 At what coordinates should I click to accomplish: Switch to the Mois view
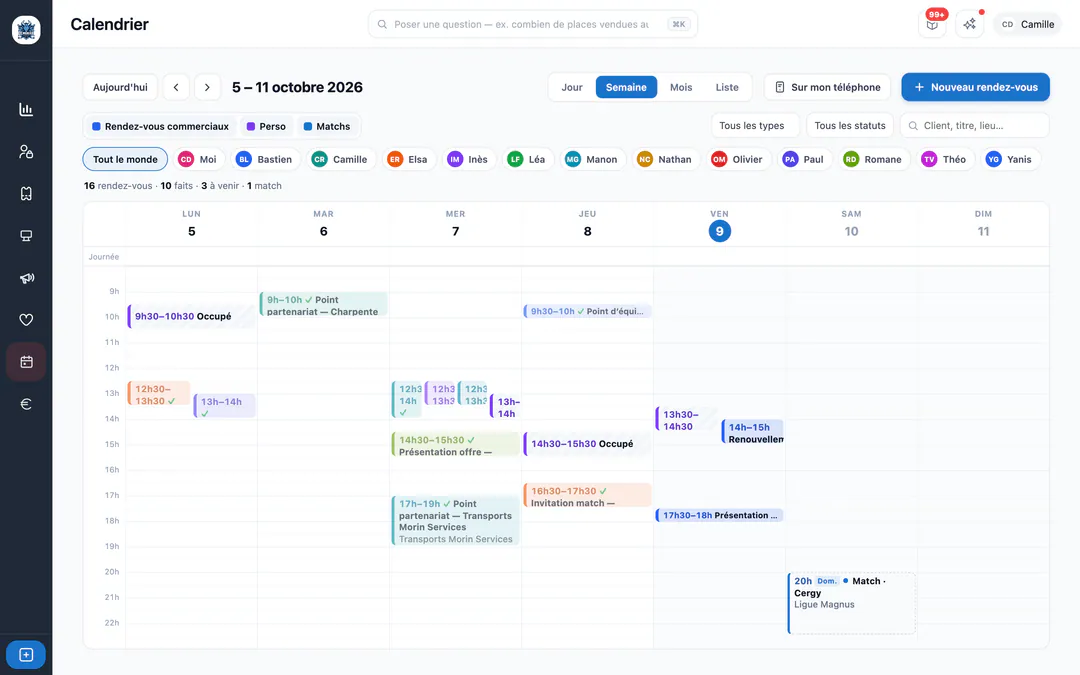[681, 87]
